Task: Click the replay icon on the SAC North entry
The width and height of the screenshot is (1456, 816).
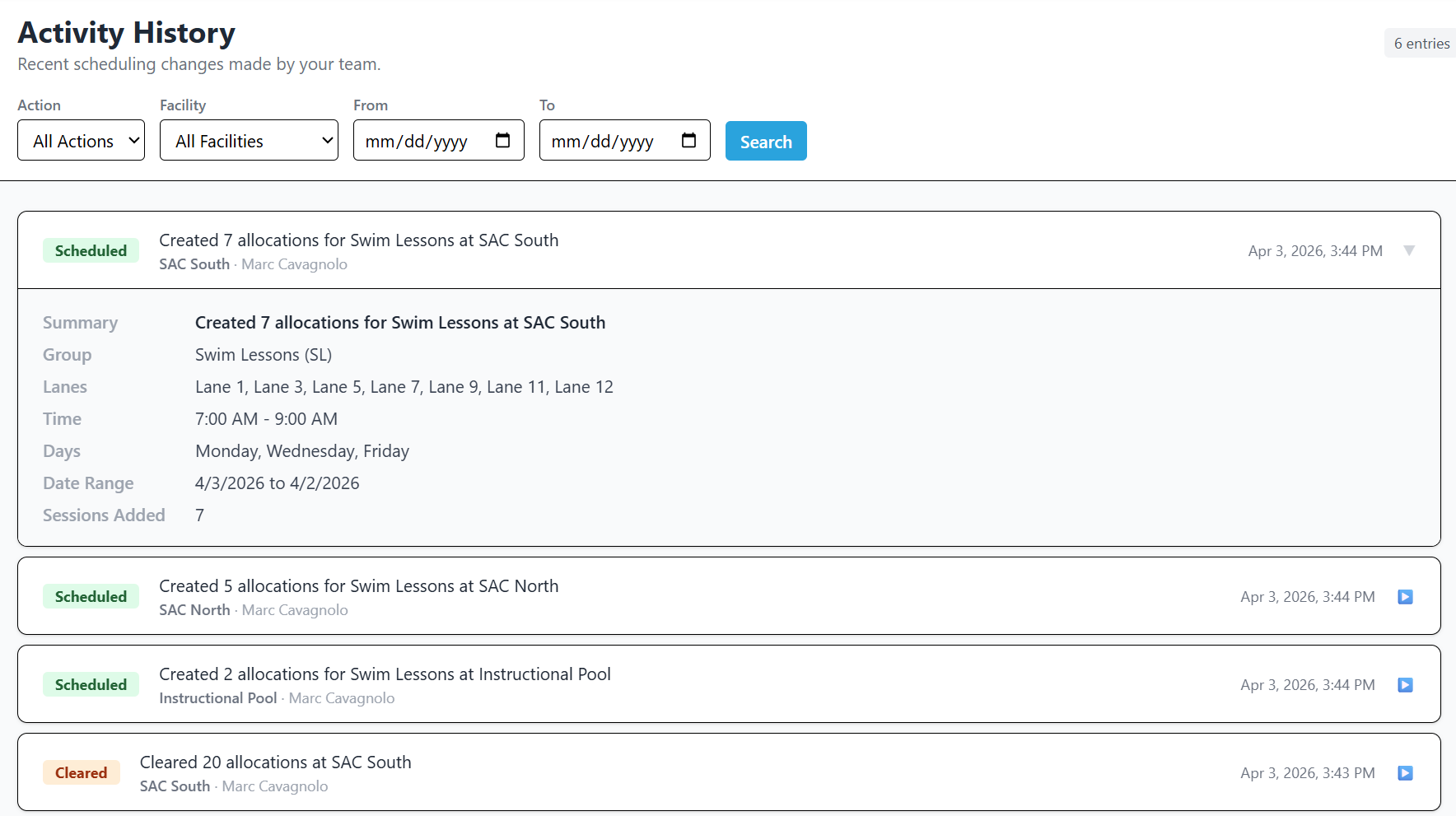Action: tap(1405, 596)
